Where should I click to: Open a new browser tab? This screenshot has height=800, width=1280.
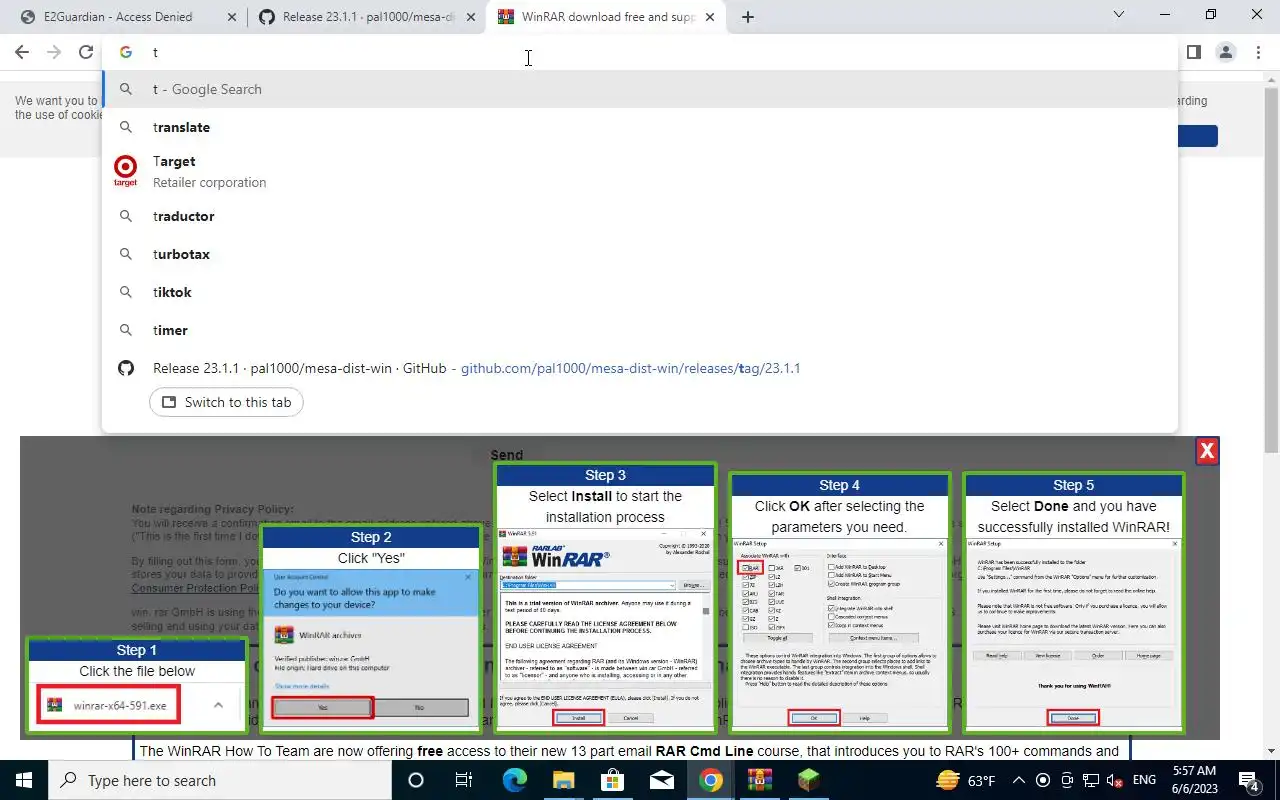pos(747,17)
